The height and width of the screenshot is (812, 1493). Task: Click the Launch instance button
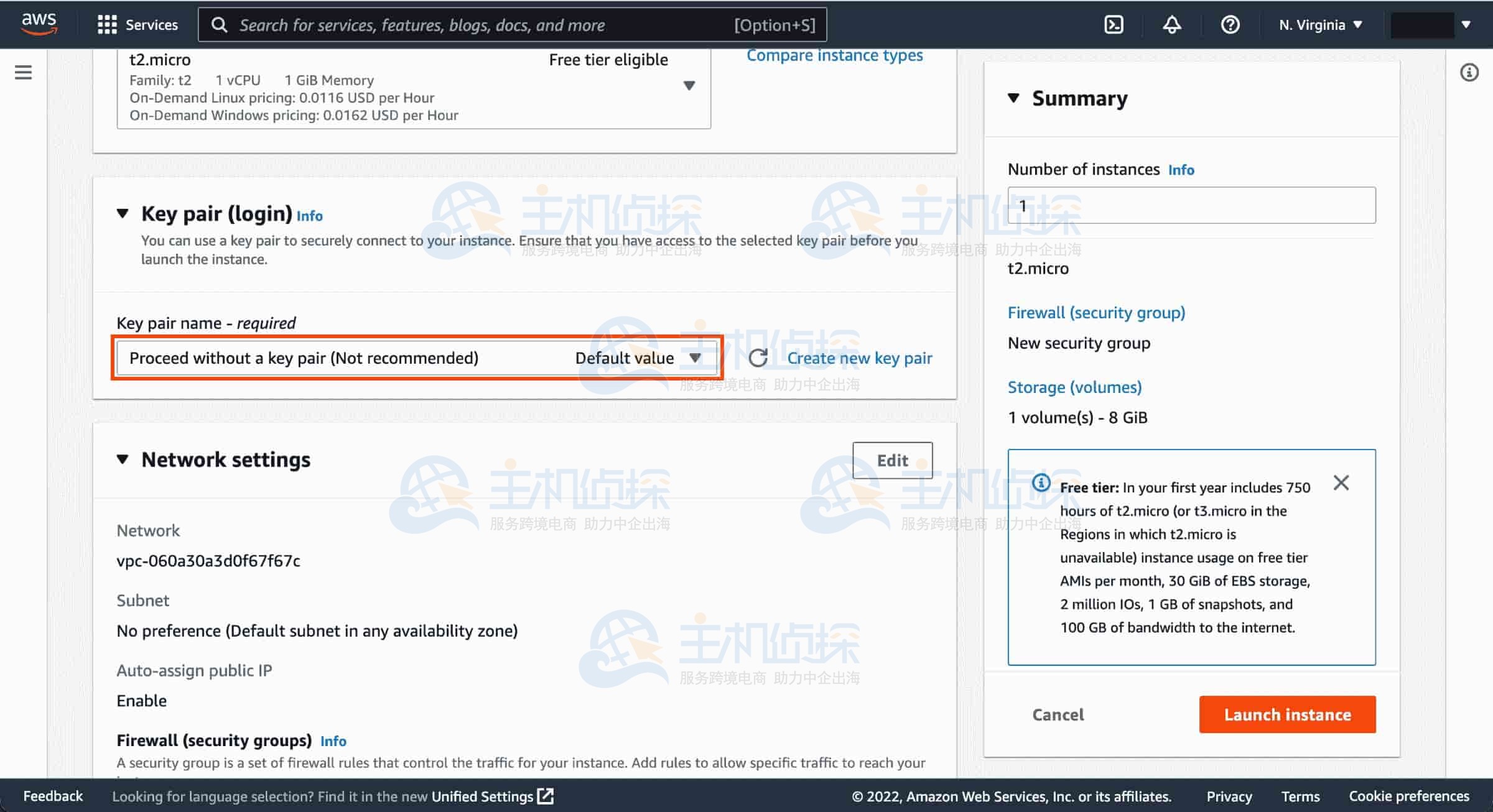[x=1287, y=714]
